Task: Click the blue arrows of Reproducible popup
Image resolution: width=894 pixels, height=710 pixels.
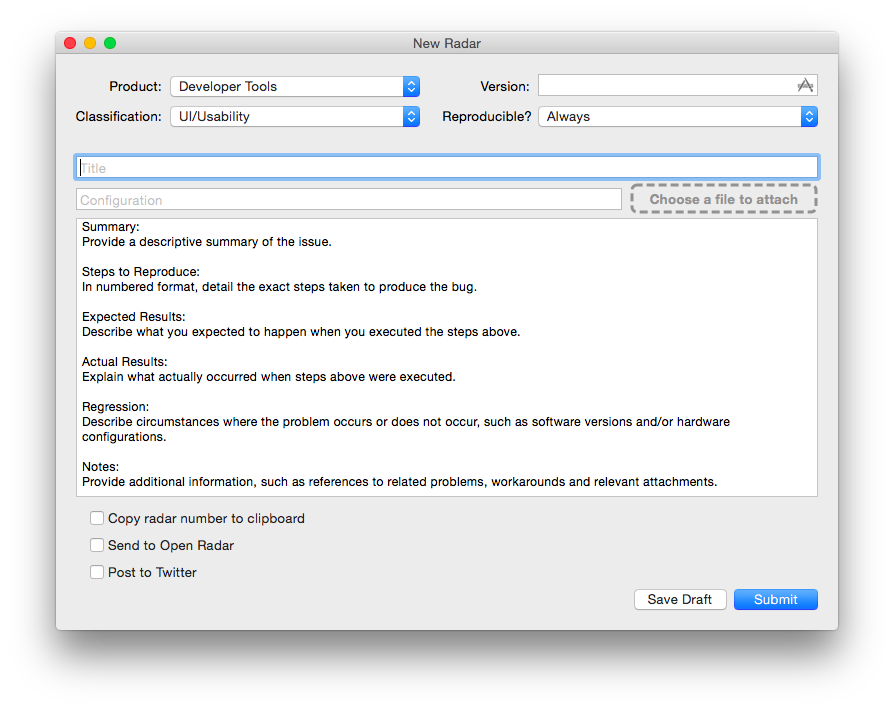Action: pos(809,116)
